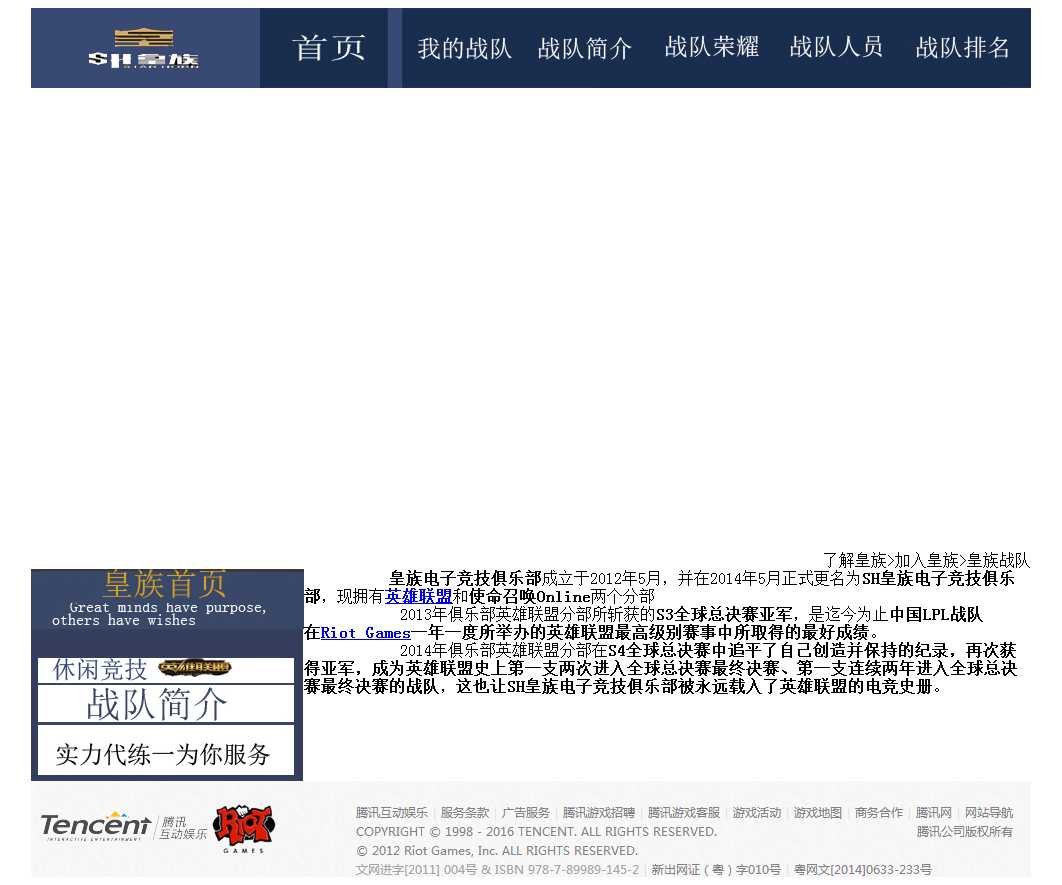Click the Riot Games logo in footer
The width and height of the screenshot is (1062, 885).
(243, 829)
